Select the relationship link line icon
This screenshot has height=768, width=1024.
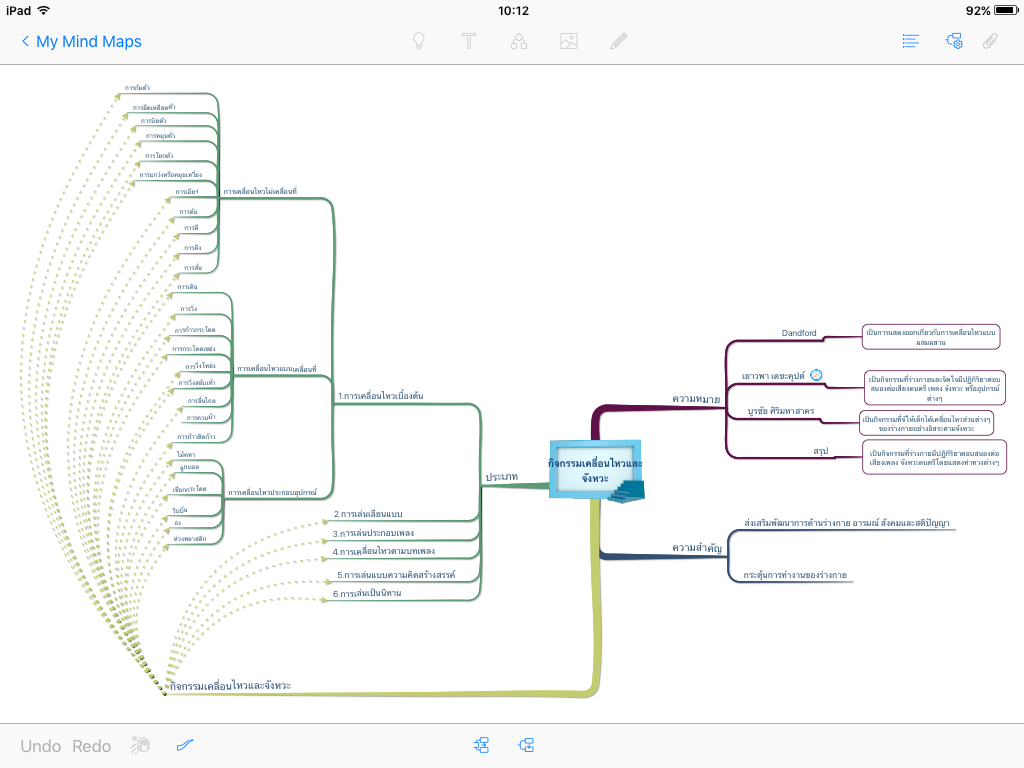point(184,745)
